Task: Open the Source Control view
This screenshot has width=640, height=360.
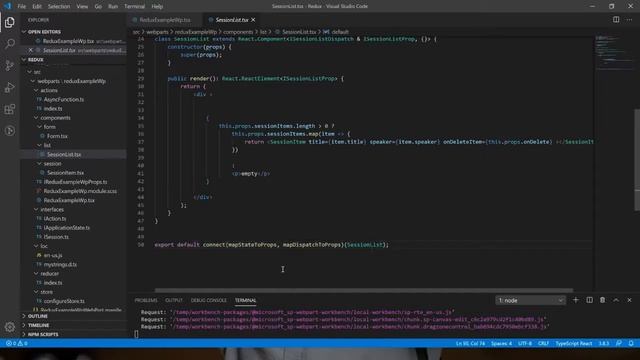Action: click(10, 65)
